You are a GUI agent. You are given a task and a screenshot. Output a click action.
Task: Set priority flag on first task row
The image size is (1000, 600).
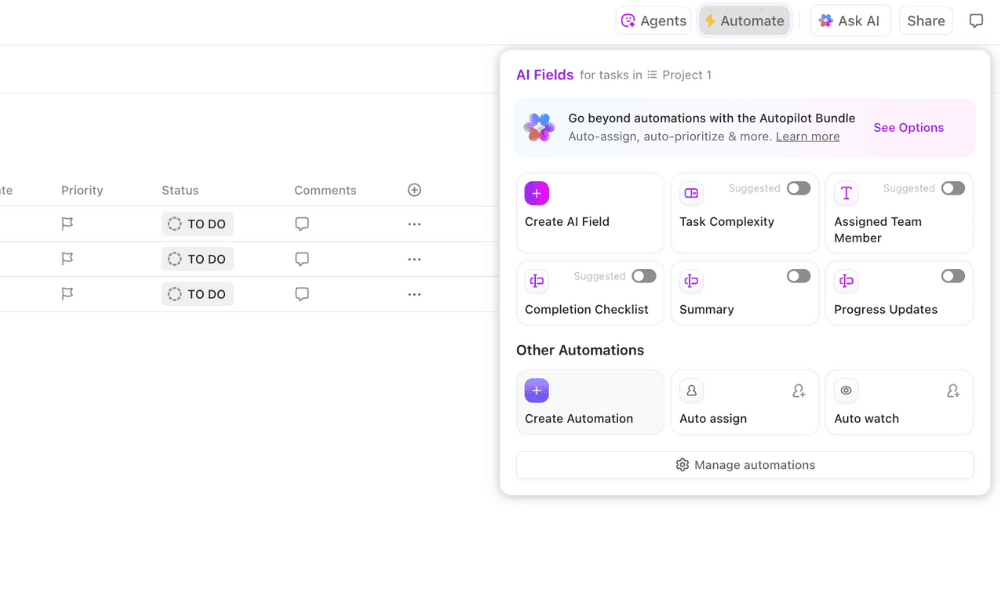click(x=67, y=224)
